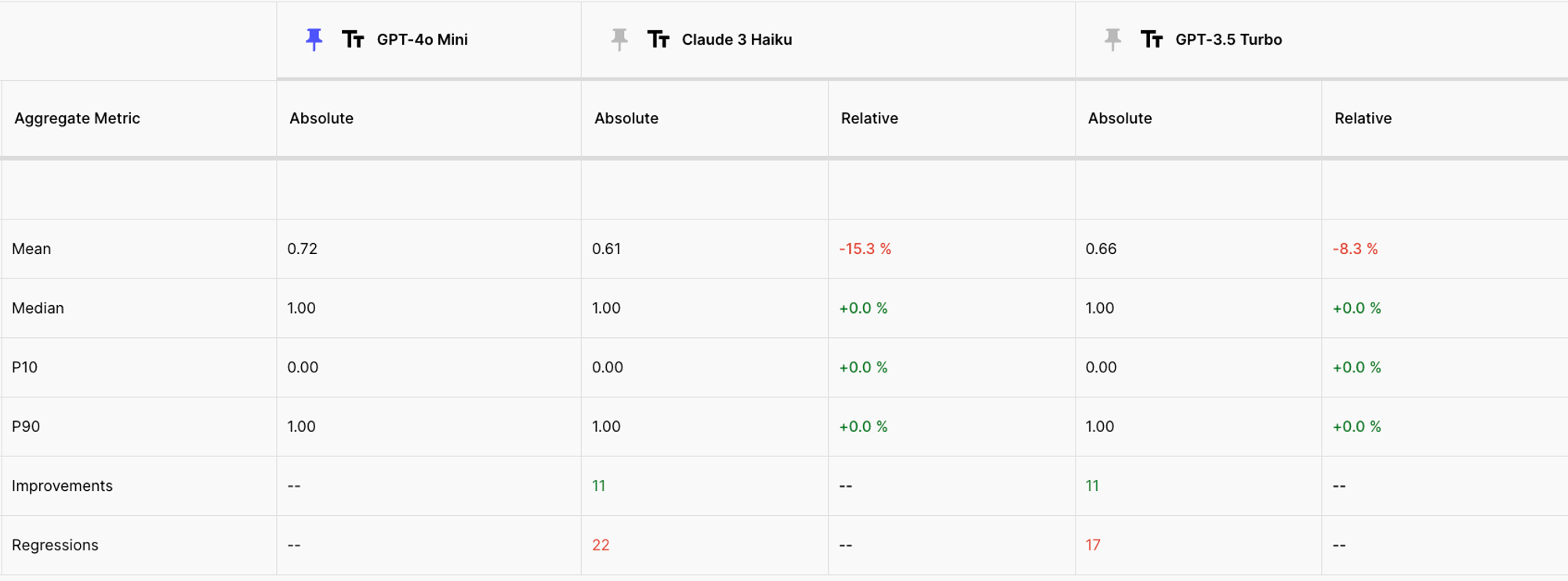Click Relative header under Claude 3 Haiku

pyautogui.click(x=869, y=118)
